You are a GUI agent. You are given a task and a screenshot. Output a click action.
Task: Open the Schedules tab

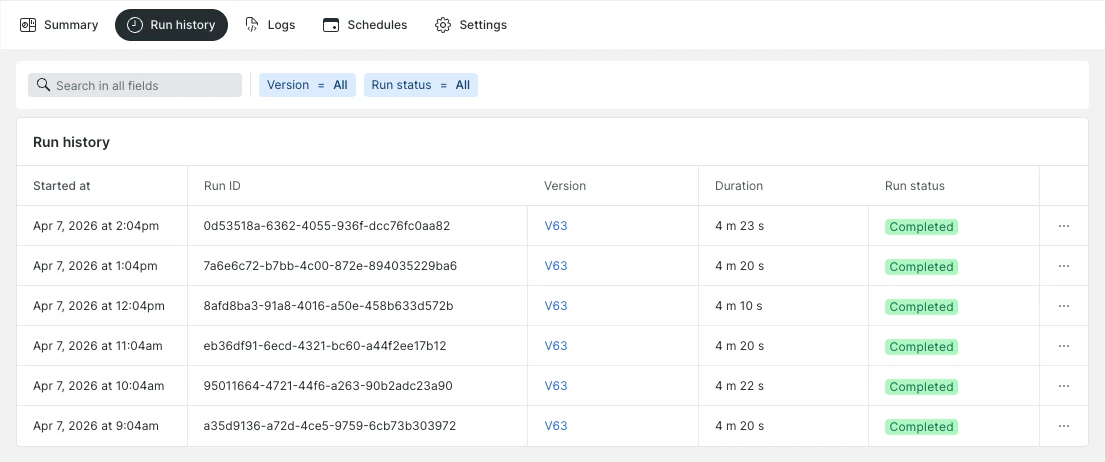click(365, 25)
